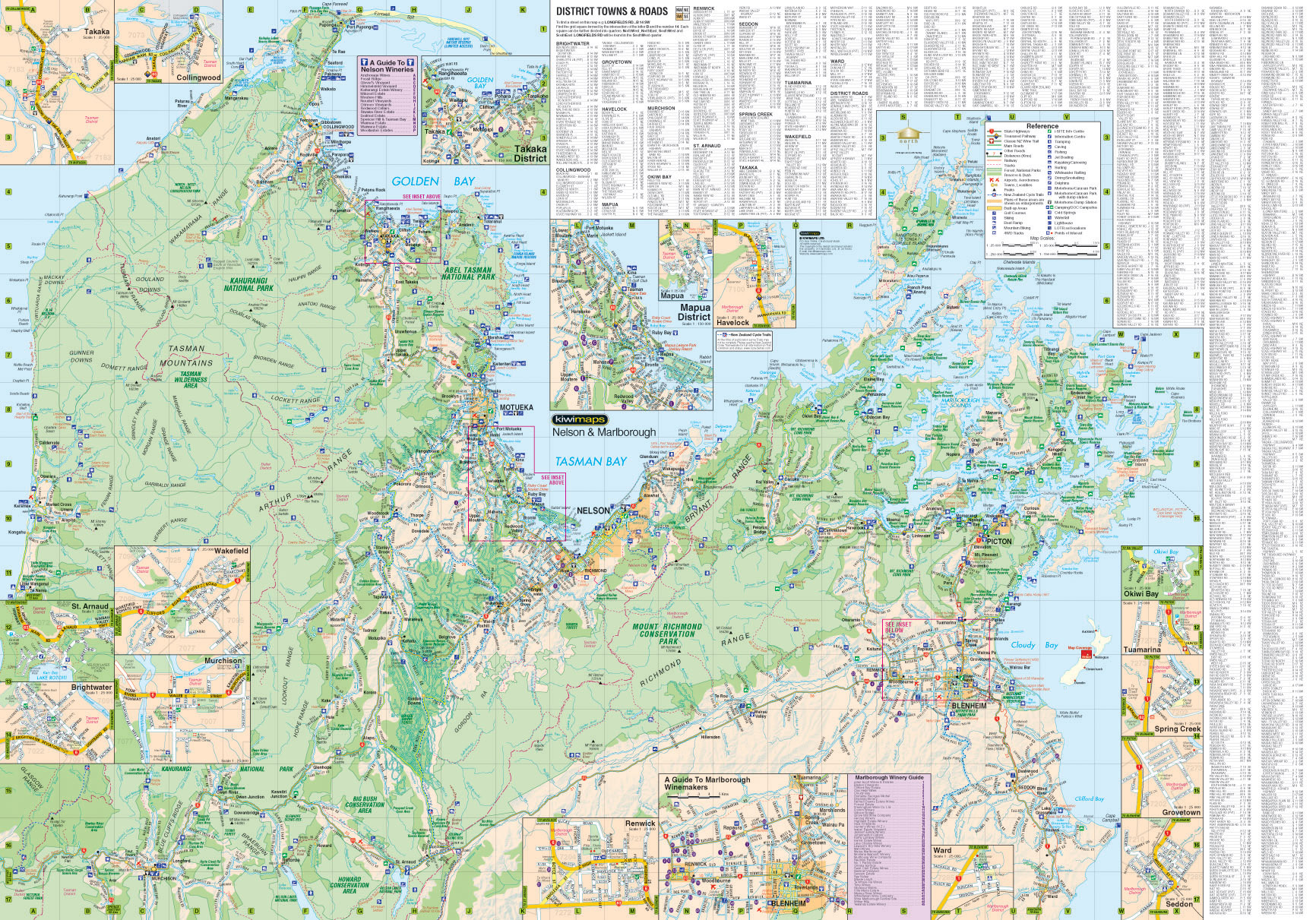The height and width of the screenshot is (920, 1316).
Task: Click the black Peaks triangle in legend
Action: [994, 190]
